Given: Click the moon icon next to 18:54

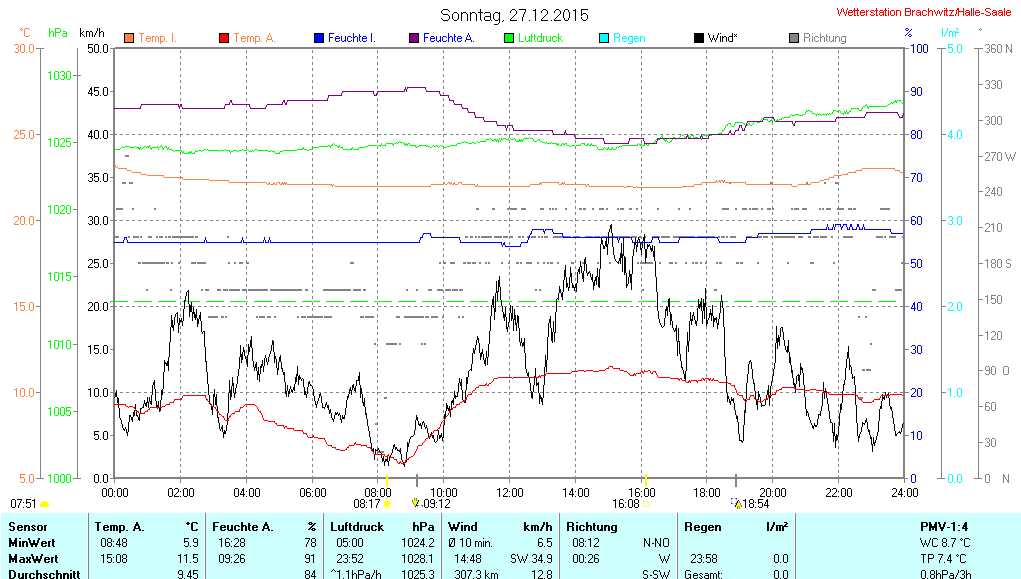Looking at the screenshot, I should [x=737, y=504].
